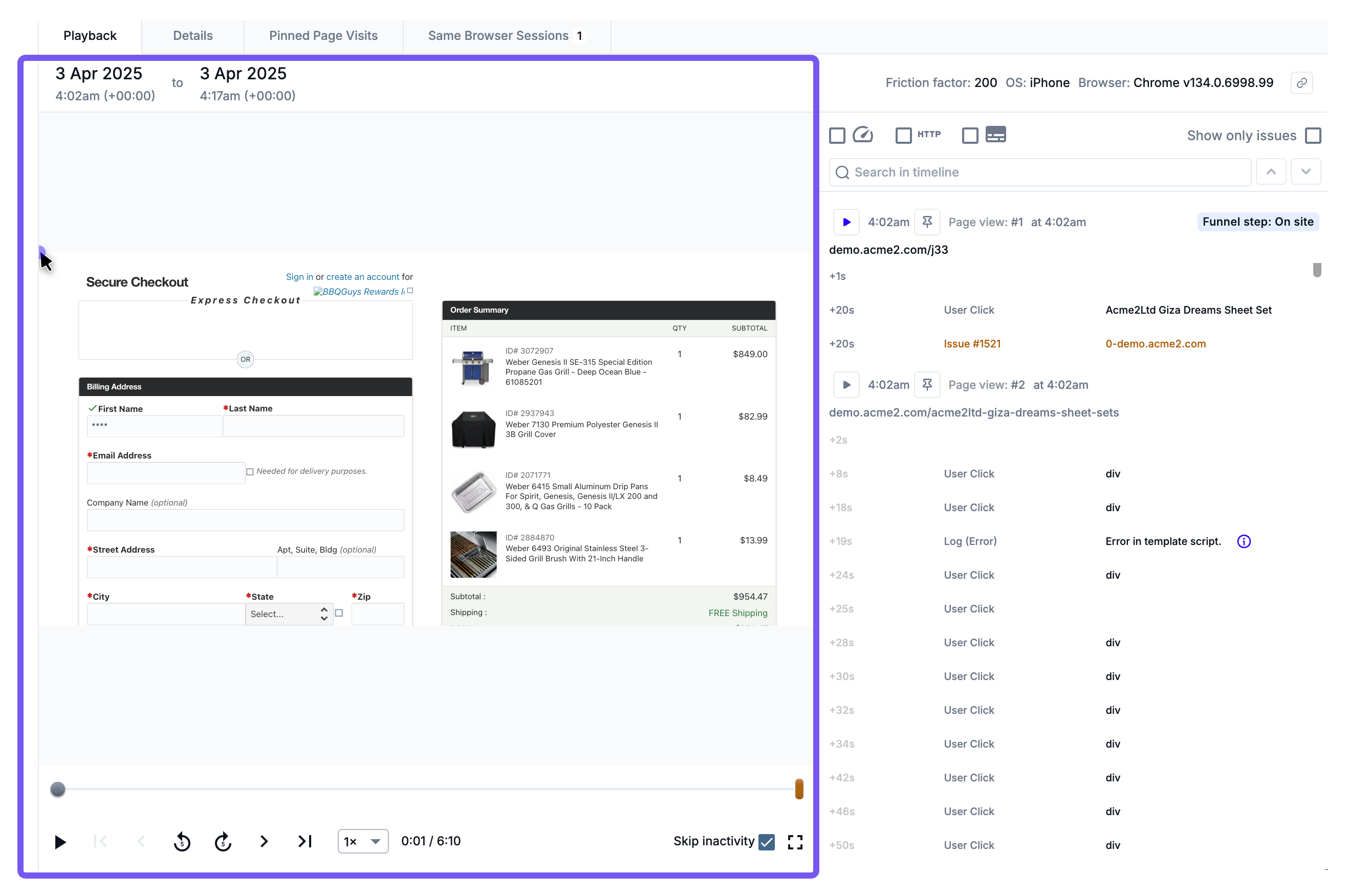Screen dimensions: 1348x896
Task: Click demo.acme2.com/acme2ltd-giza-dreams-sheet-sets URL
Action: point(973,412)
